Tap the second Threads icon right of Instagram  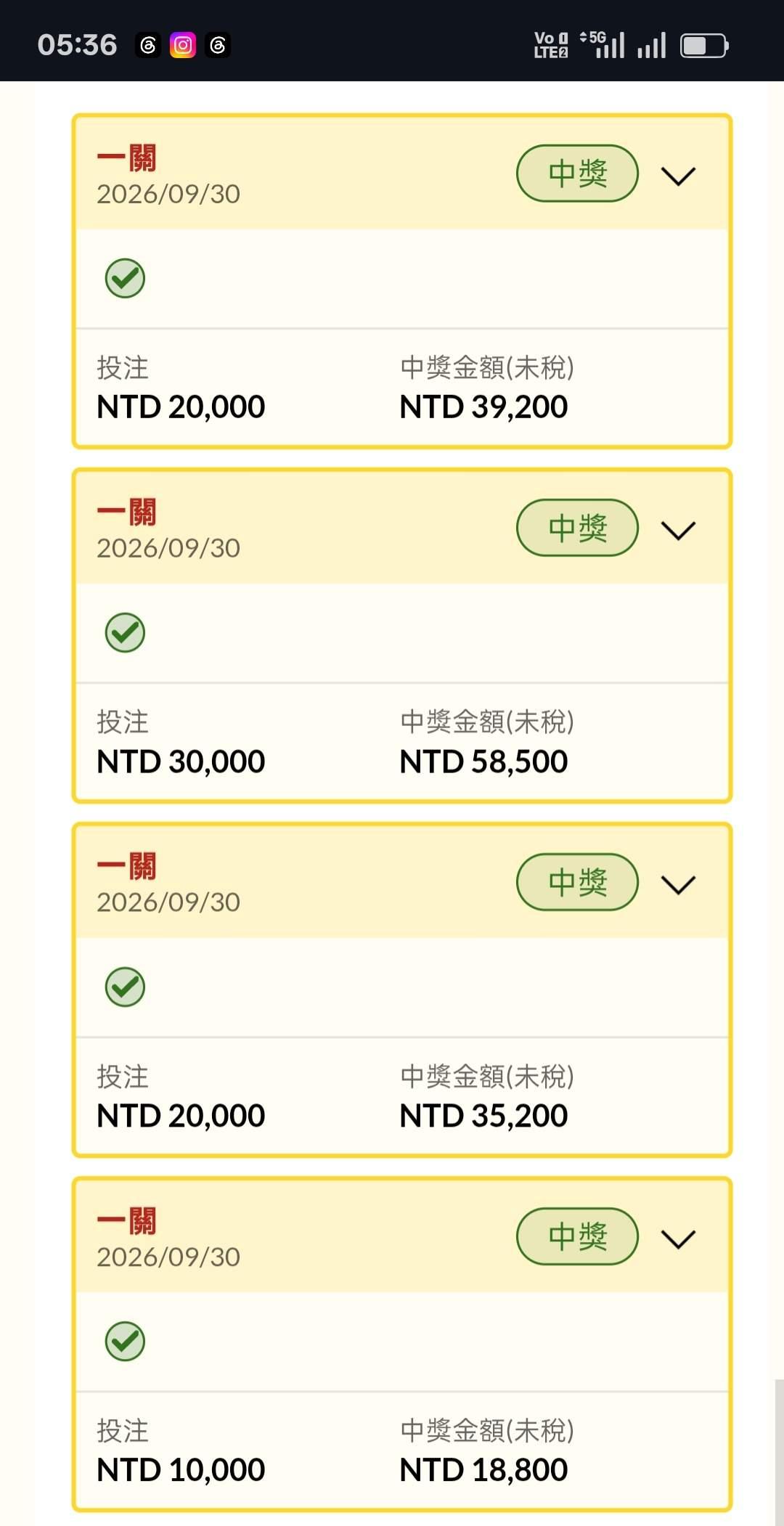pyautogui.click(x=218, y=46)
